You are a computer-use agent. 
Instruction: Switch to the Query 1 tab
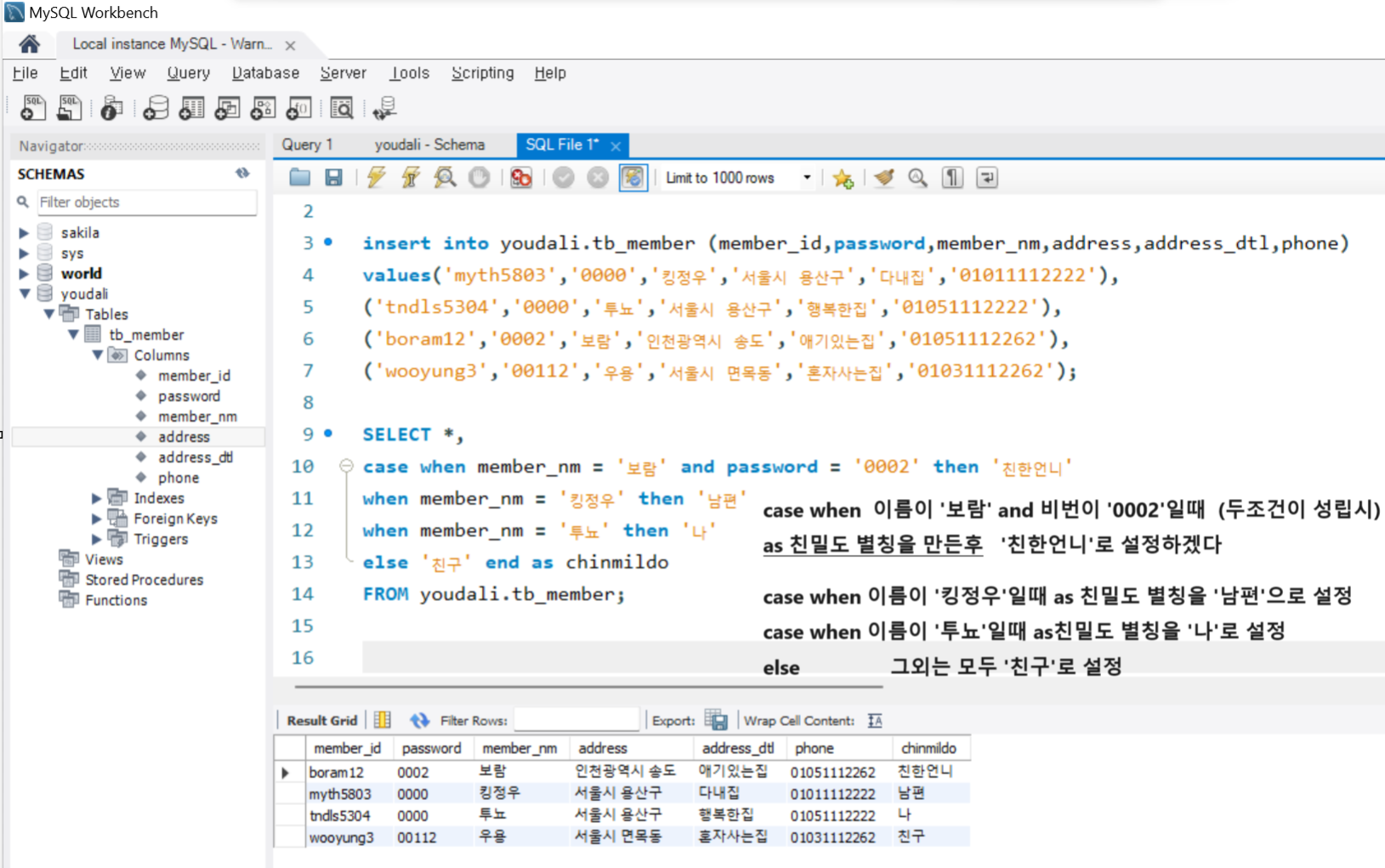coord(307,145)
